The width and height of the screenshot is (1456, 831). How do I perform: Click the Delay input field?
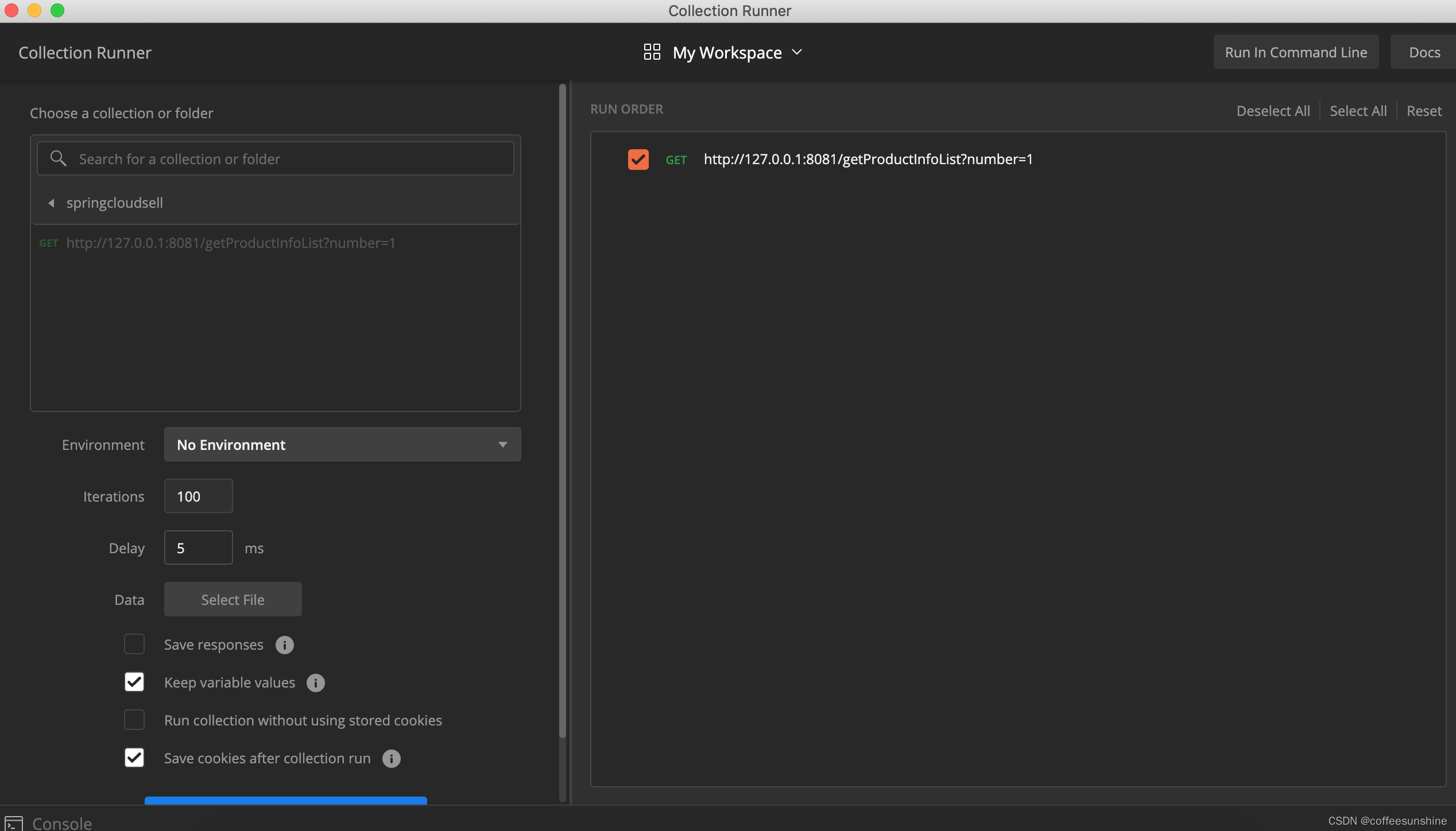coord(198,547)
